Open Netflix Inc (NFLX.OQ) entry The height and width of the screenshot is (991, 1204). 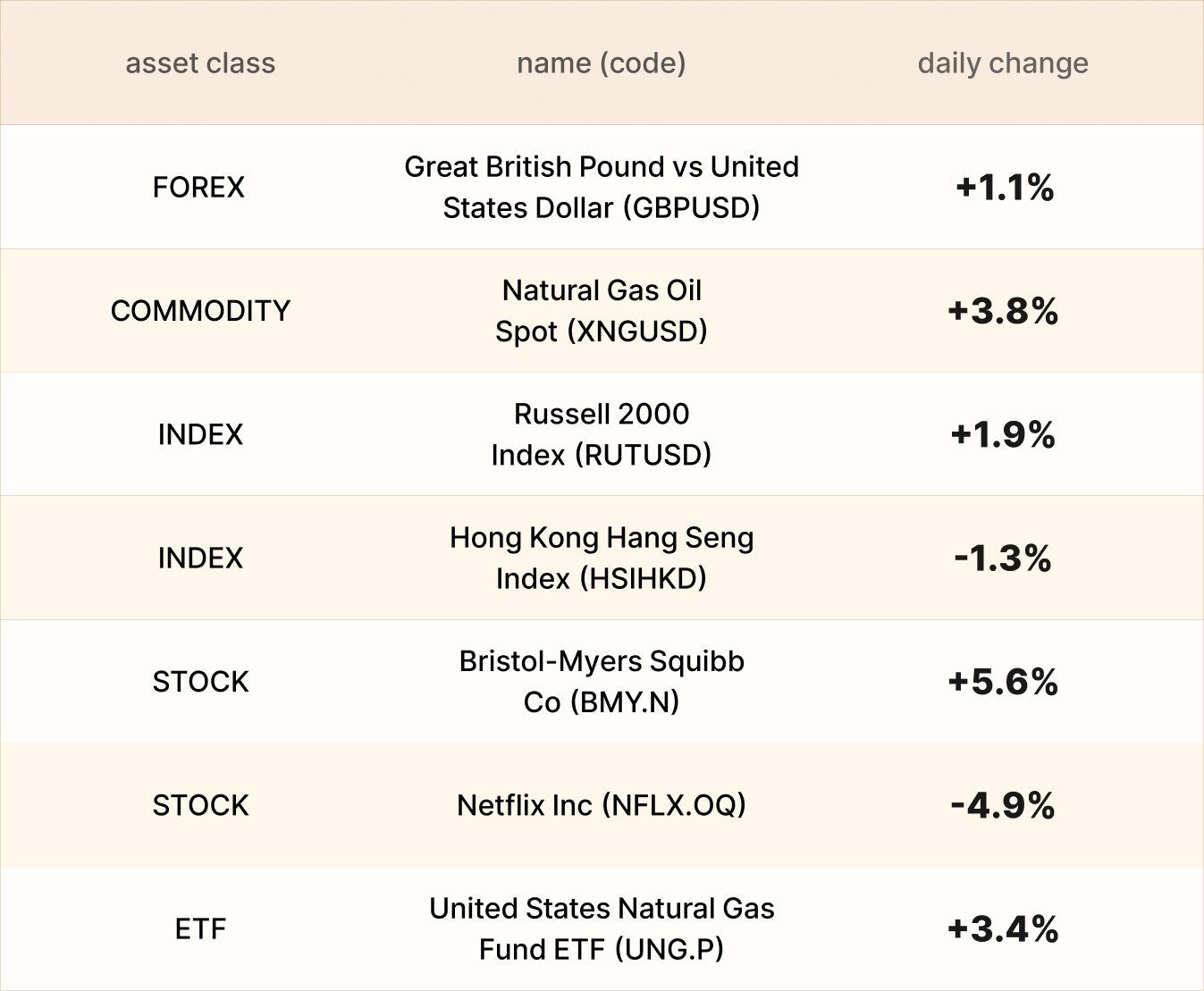click(x=601, y=805)
